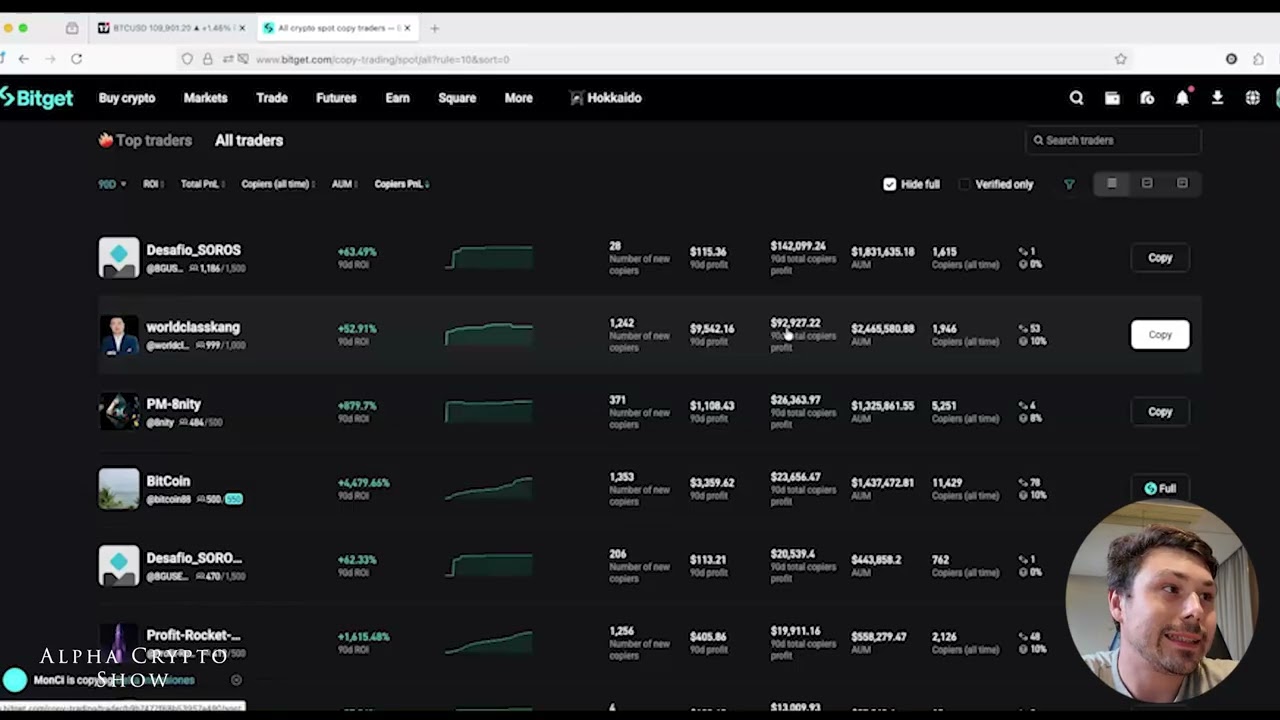Open the orders history icon in header
Image resolution: width=1280 pixels, height=720 pixels.
tap(1147, 98)
